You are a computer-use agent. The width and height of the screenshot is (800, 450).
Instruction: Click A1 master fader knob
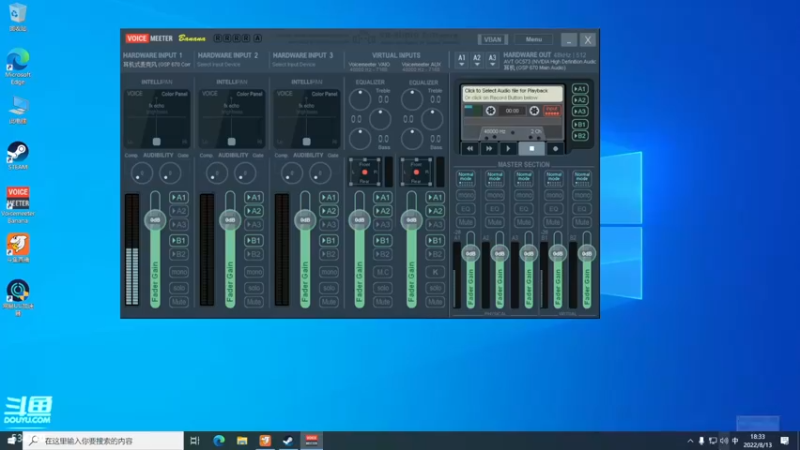tap(470, 254)
